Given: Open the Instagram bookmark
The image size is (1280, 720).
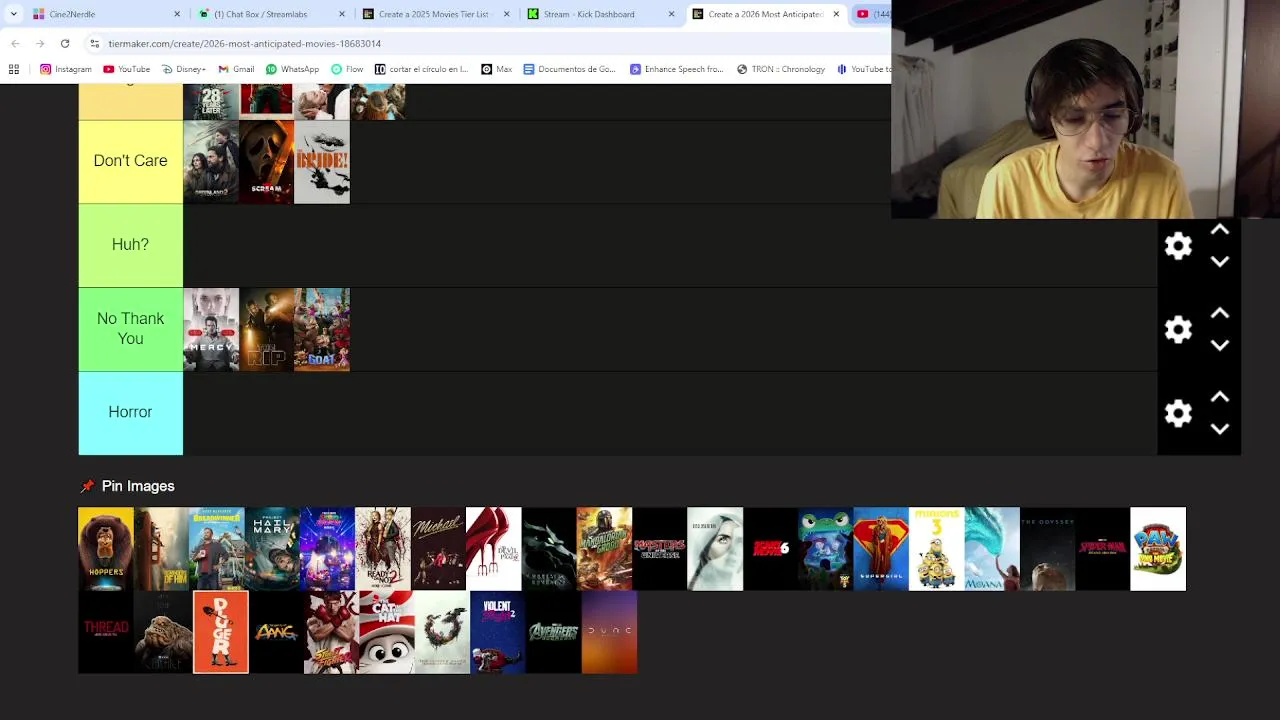Looking at the screenshot, I should [66, 69].
